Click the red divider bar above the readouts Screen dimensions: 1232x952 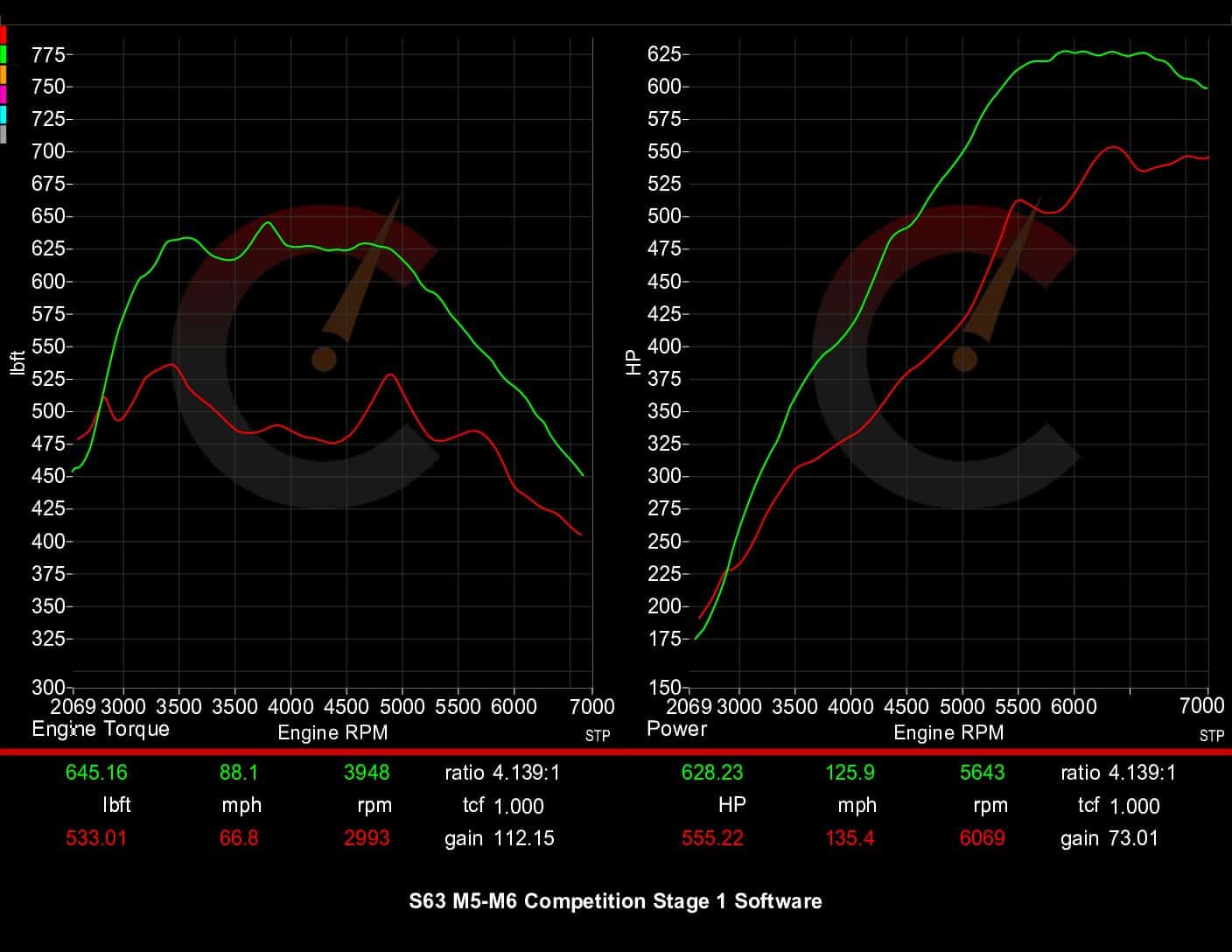pyautogui.click(x=616, y=752)
